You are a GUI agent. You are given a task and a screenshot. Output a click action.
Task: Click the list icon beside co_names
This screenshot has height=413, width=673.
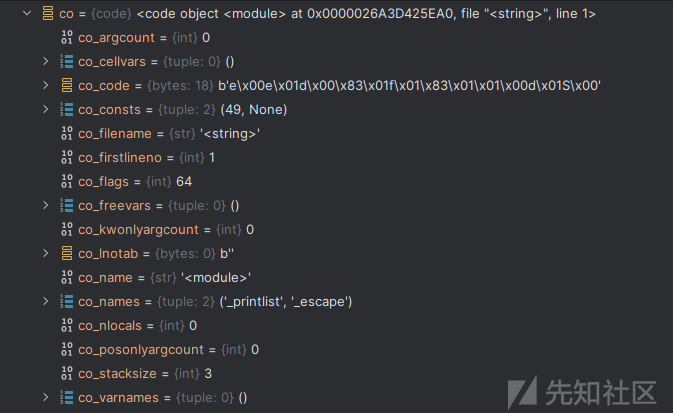[x=67, y=301]
